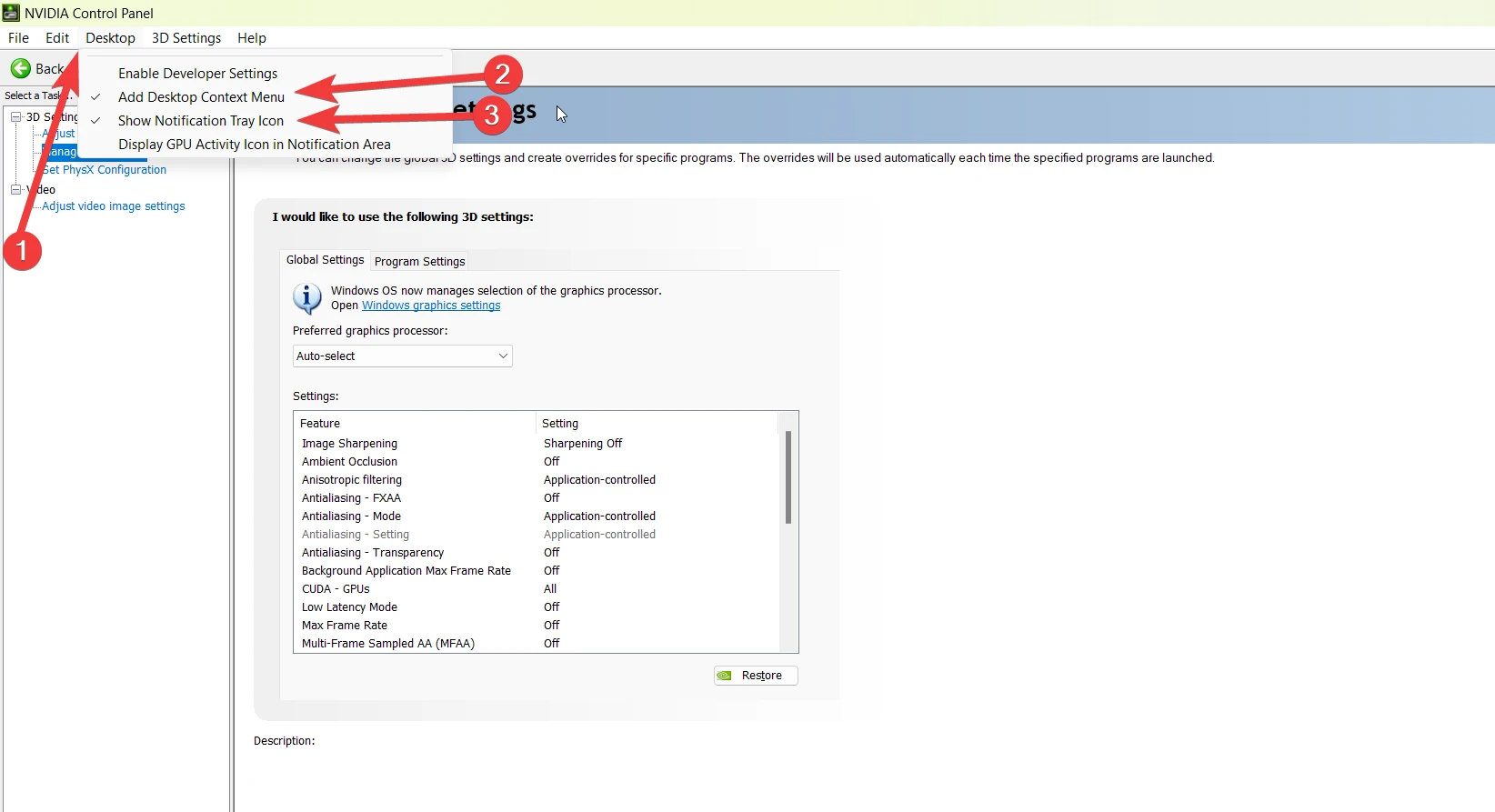Open the 3D Settings menu

click(x=186, y=38)
